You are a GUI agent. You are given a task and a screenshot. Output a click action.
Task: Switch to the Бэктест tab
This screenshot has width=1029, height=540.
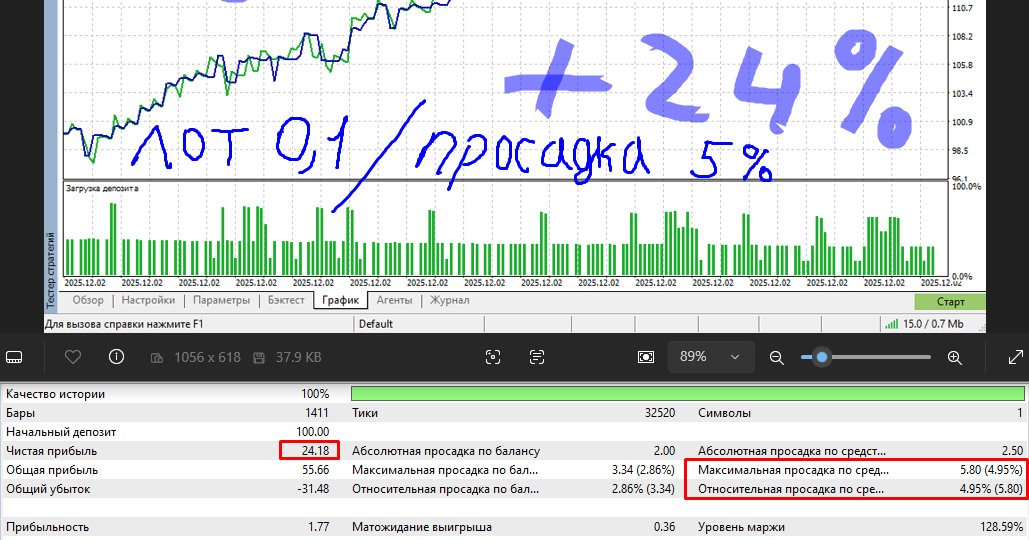[x=286, y=300]
